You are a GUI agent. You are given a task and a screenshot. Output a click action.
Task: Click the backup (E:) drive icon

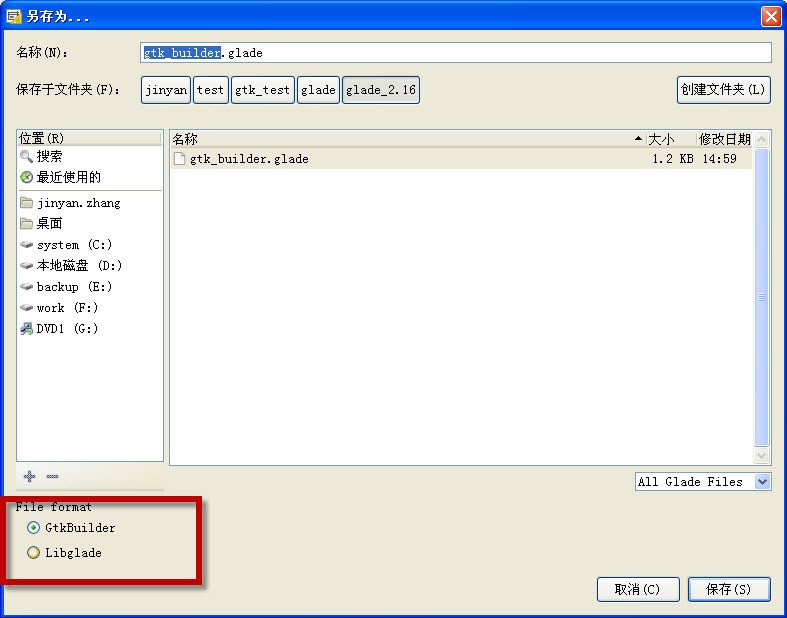(26, 287)
